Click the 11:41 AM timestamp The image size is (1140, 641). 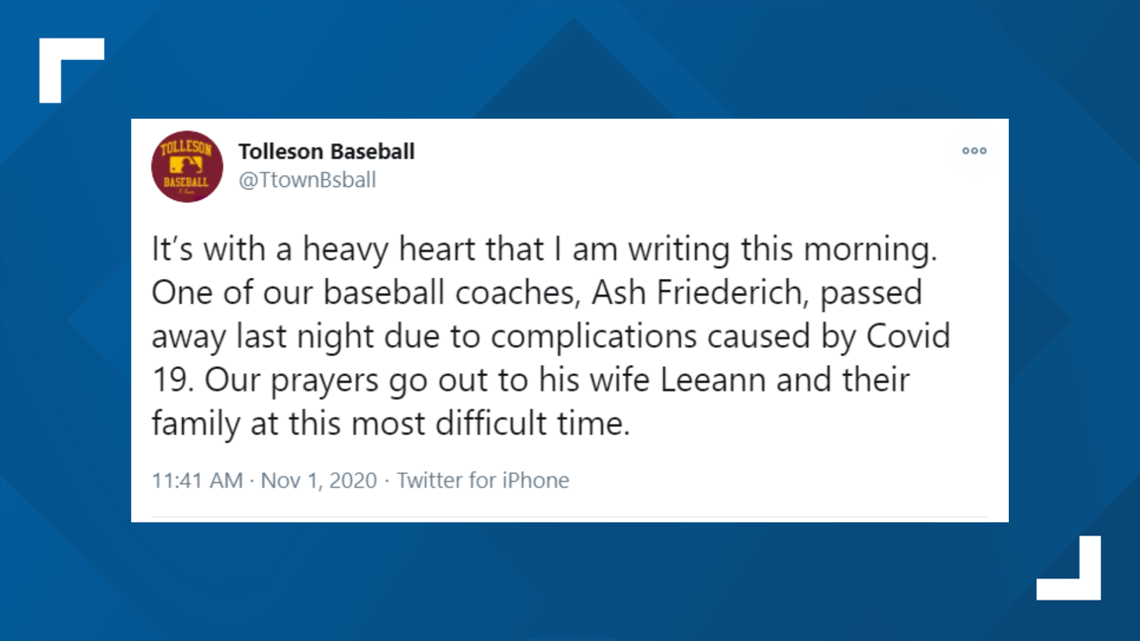(197, 480)
